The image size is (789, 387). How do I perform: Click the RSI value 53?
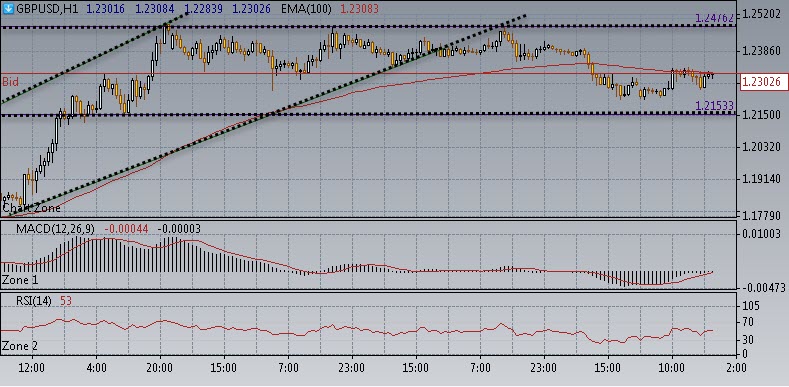(66, 301)
